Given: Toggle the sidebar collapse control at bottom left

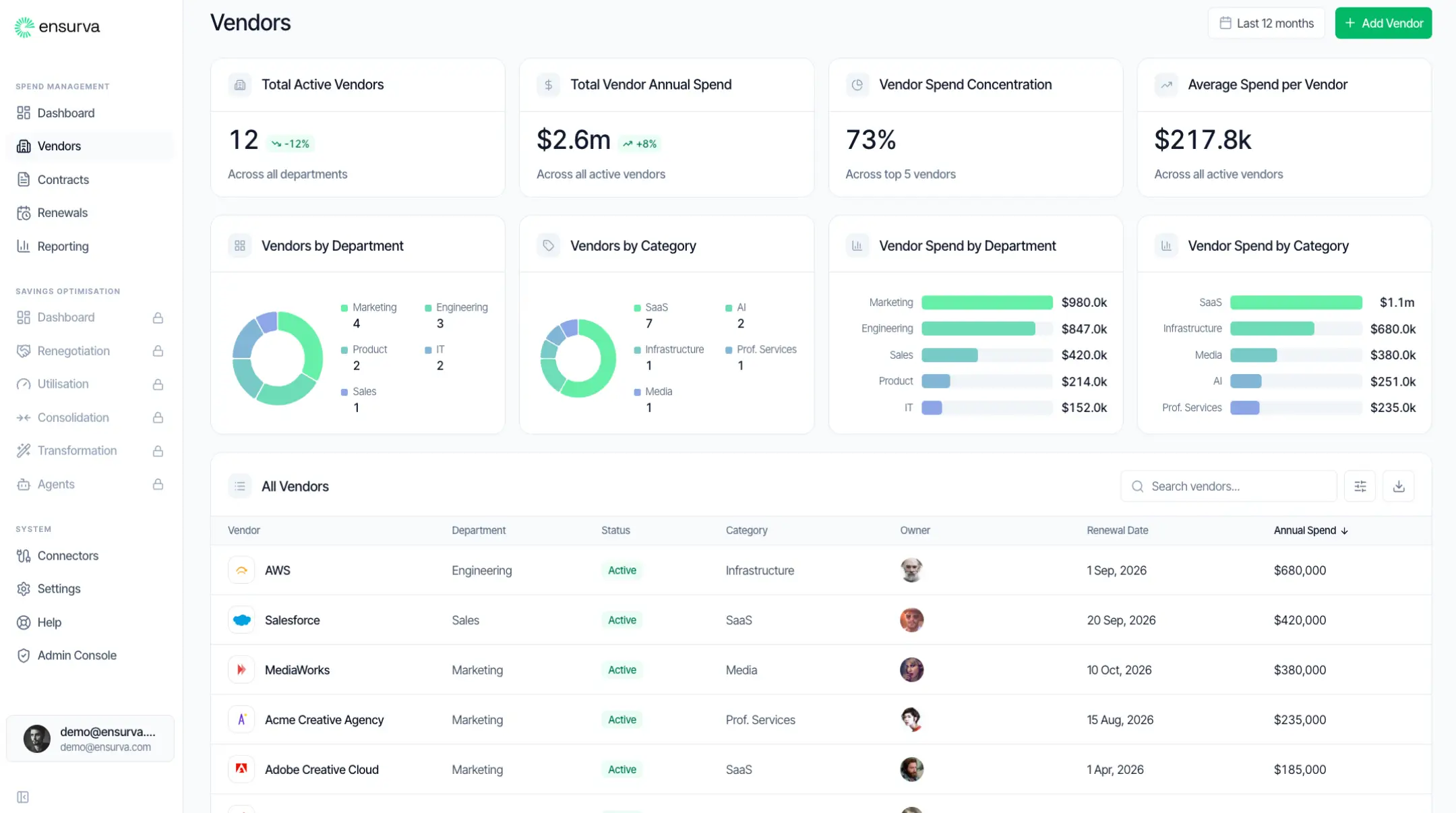Looking at the screenshot, I should [x=24, y=796].
